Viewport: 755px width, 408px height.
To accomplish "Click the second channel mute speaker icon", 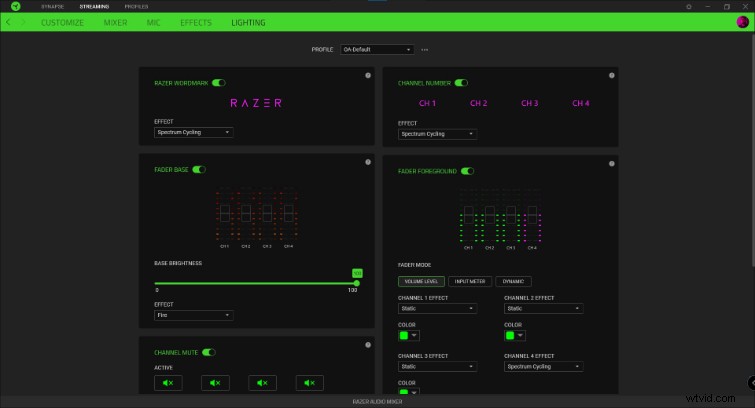I will pos(215,383).
